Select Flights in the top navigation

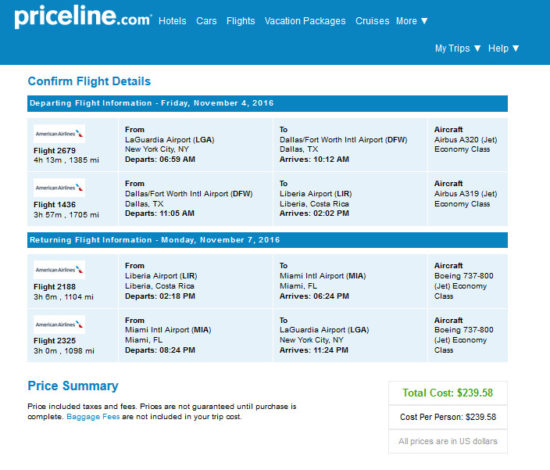241,21
